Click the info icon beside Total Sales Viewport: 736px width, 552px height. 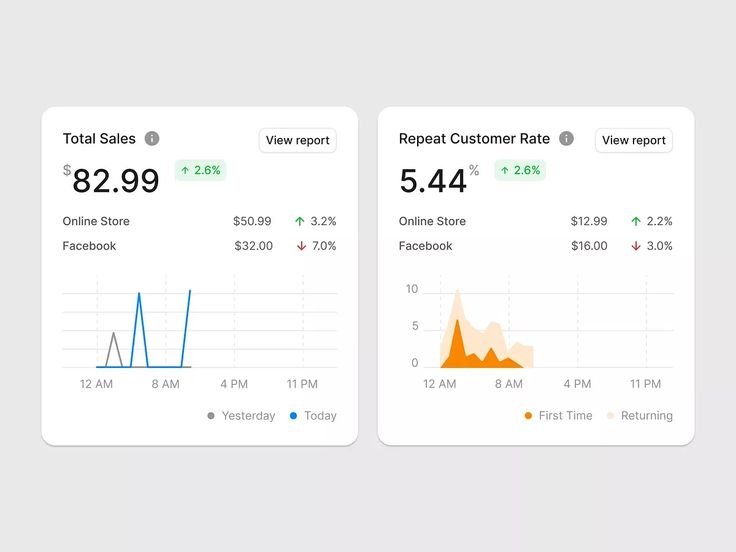[x=152, y=139]
